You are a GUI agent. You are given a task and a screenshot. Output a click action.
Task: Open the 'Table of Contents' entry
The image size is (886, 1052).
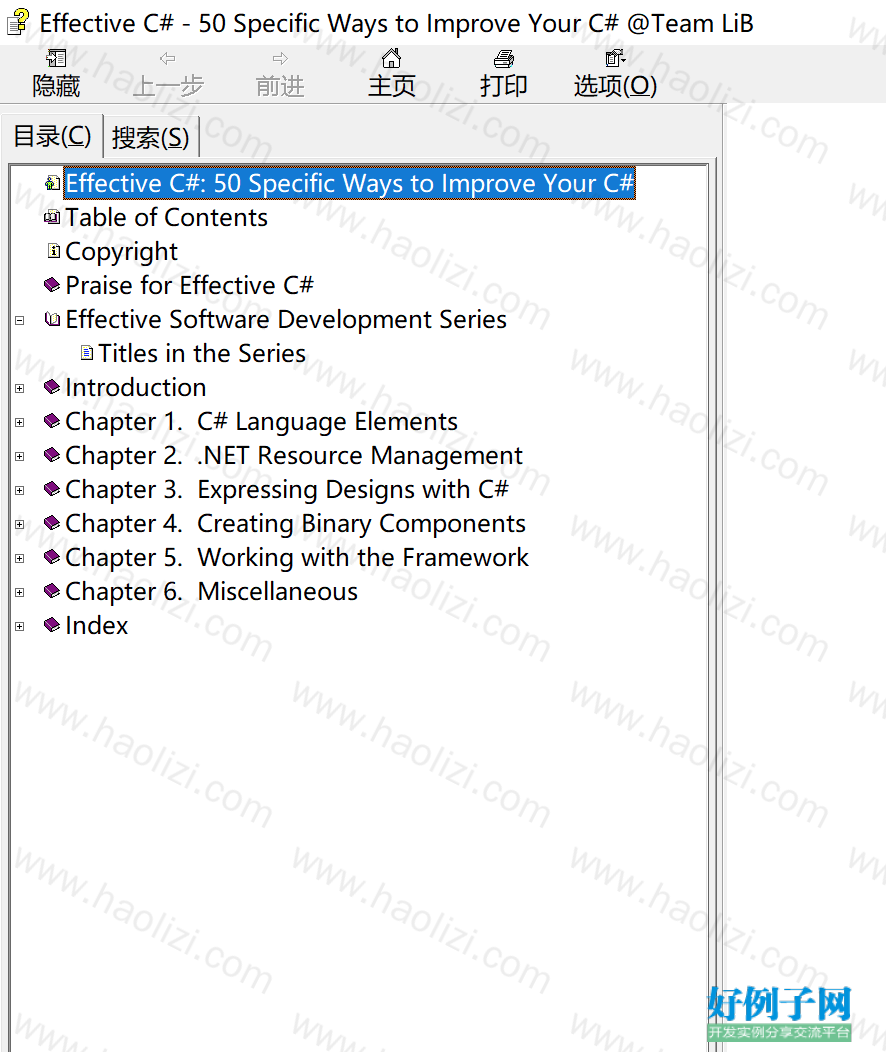tap(166, 217)
